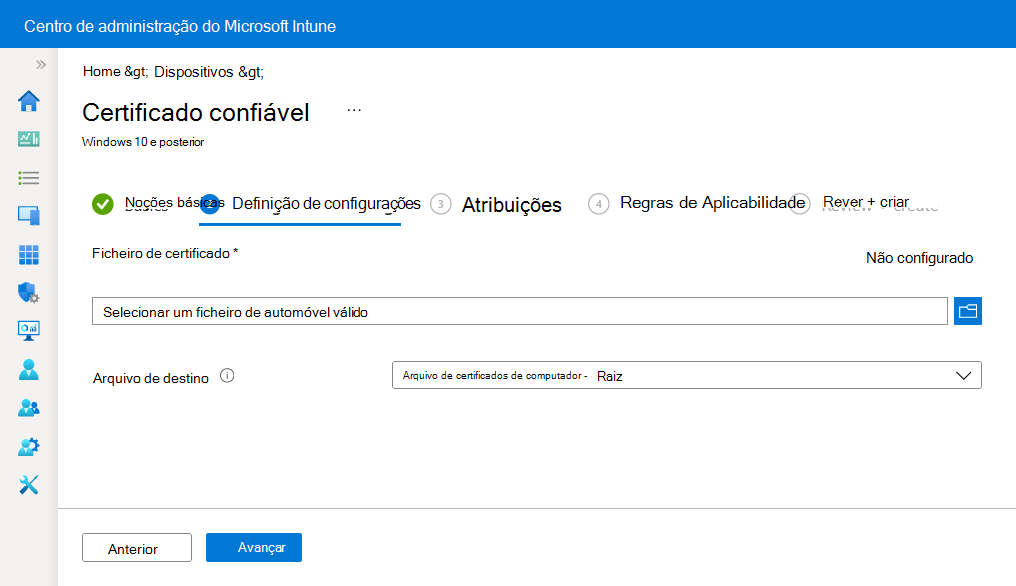Screen dimensions: 1016x586
Task: Click the certificate file input field
Action: [x=520, y=311]
